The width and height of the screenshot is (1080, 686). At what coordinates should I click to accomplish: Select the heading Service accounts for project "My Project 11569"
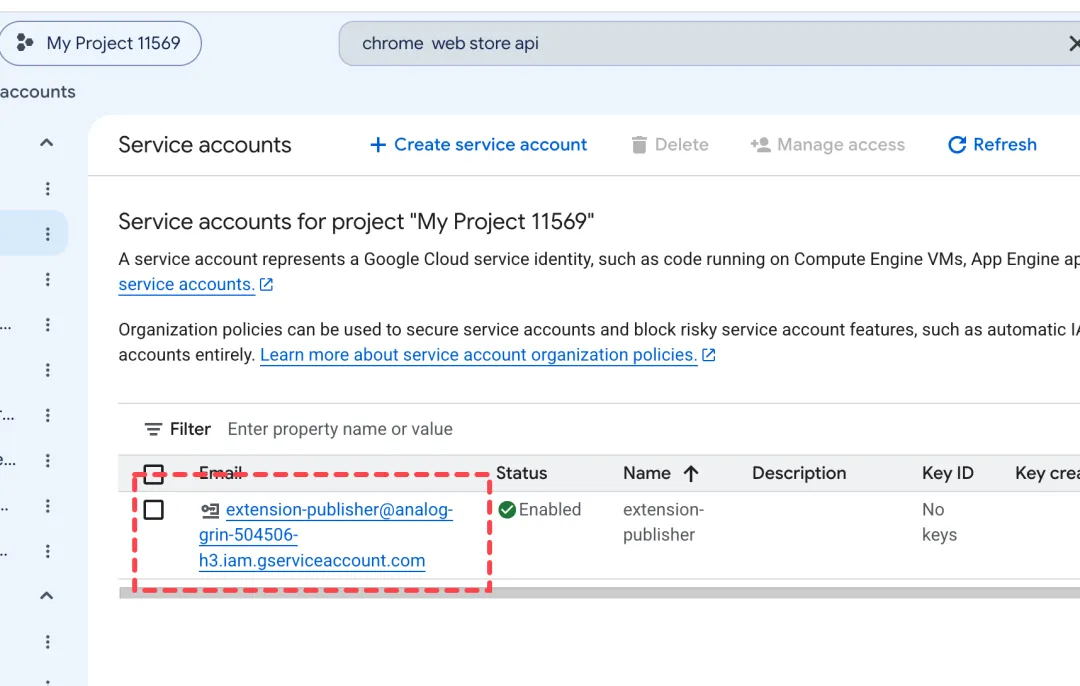click(356, 222)
